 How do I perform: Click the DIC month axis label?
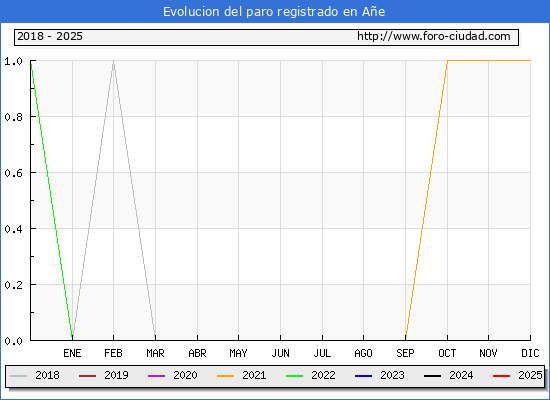(530, 353)
